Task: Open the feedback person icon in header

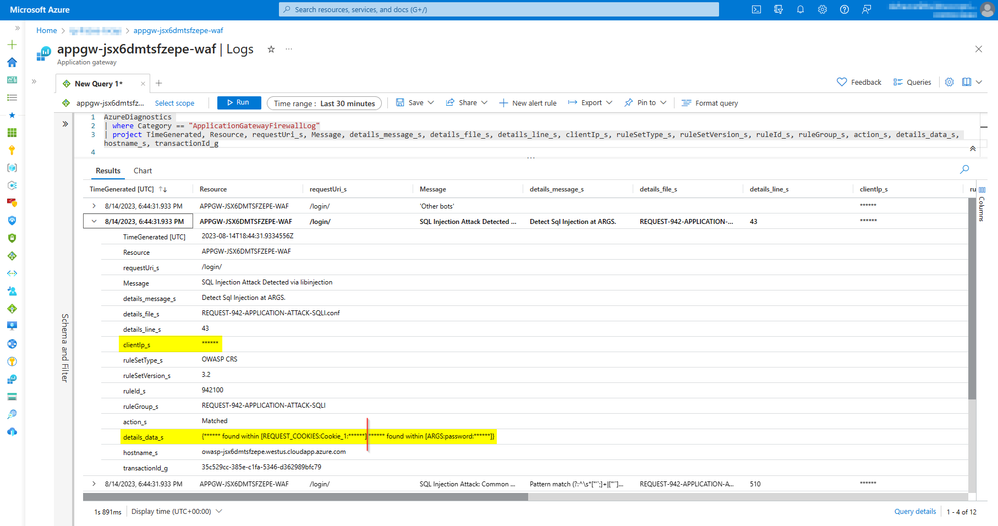Action: (x=866, y=10)
